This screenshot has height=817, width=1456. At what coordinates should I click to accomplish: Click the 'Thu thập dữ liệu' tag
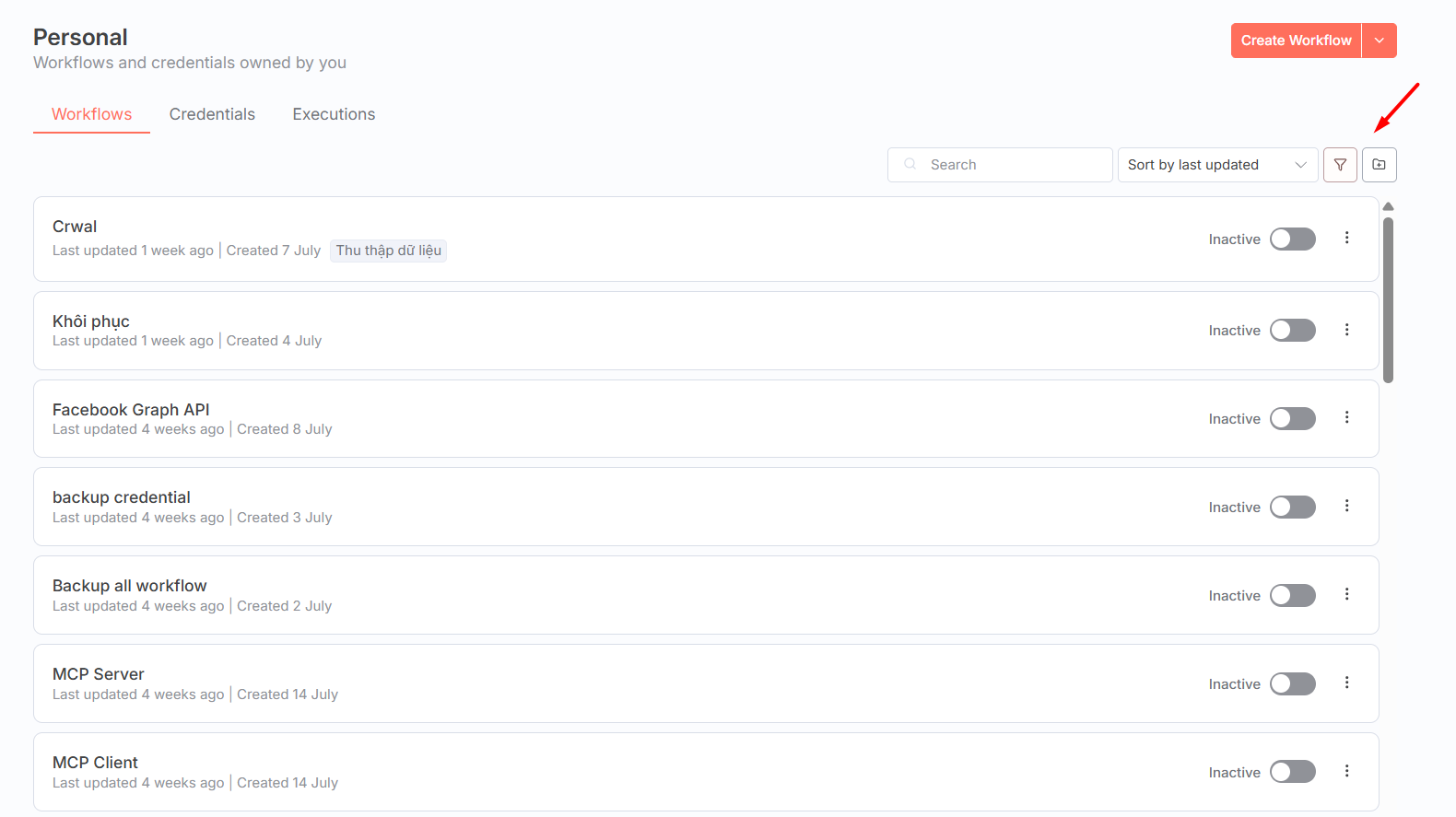(x=388, y=251)
